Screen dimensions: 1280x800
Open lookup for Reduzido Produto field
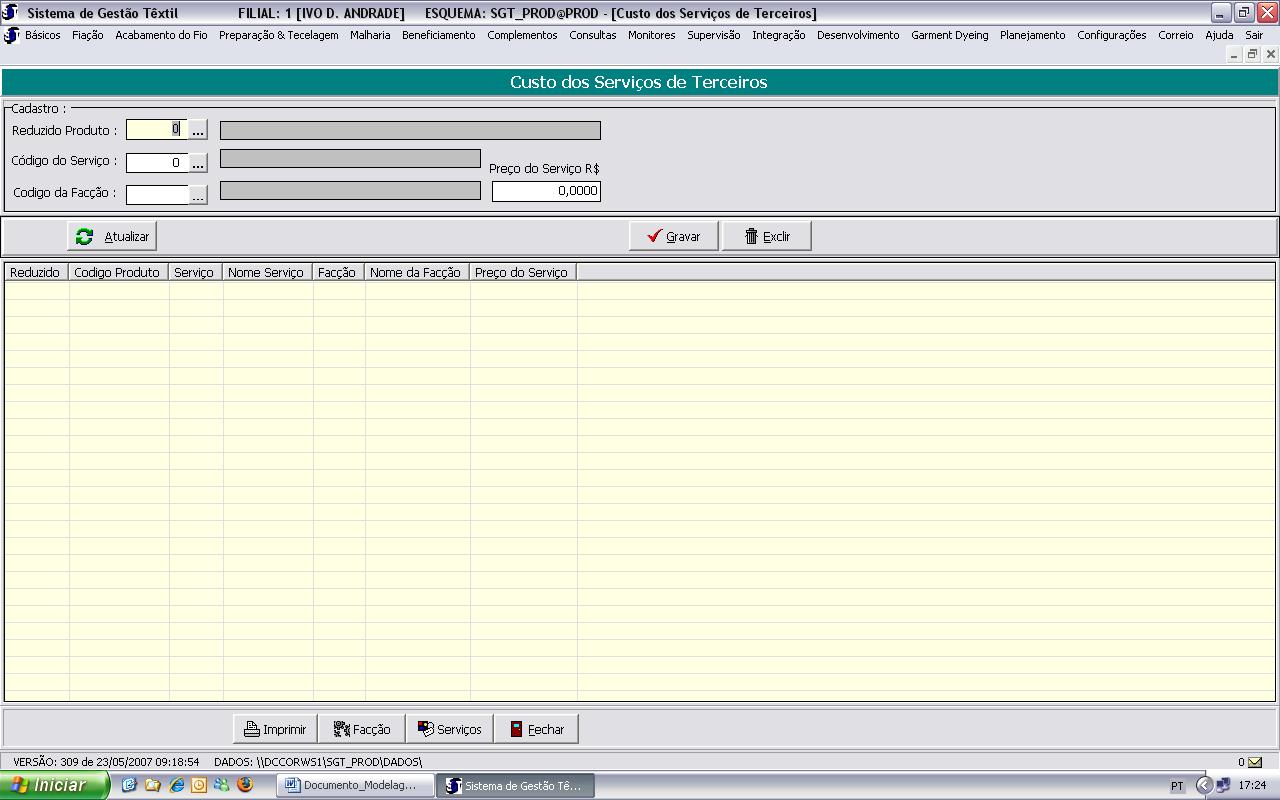pyautogui.click(x=198, y=131)
